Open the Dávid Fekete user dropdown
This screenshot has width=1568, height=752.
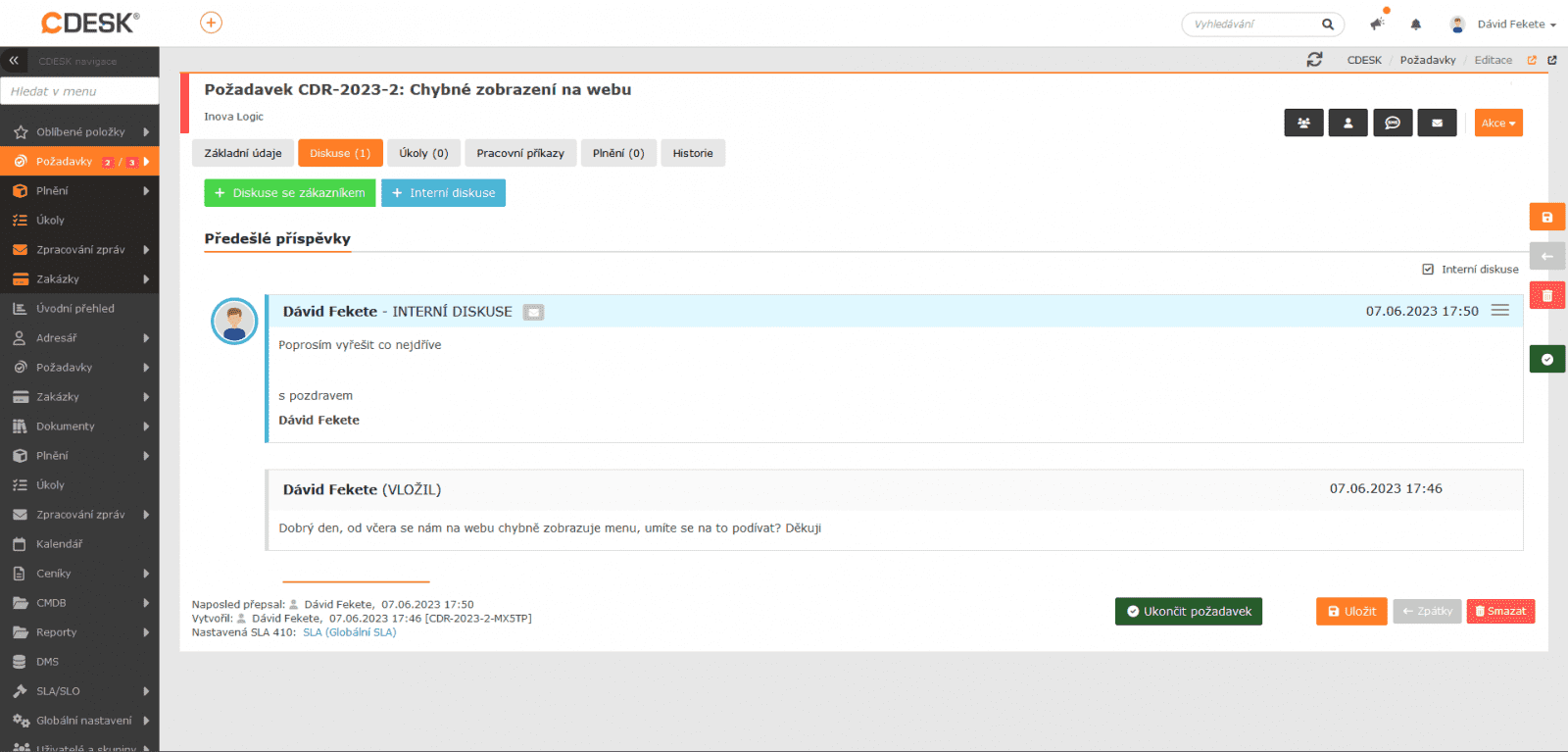(x=1503, y=25)
